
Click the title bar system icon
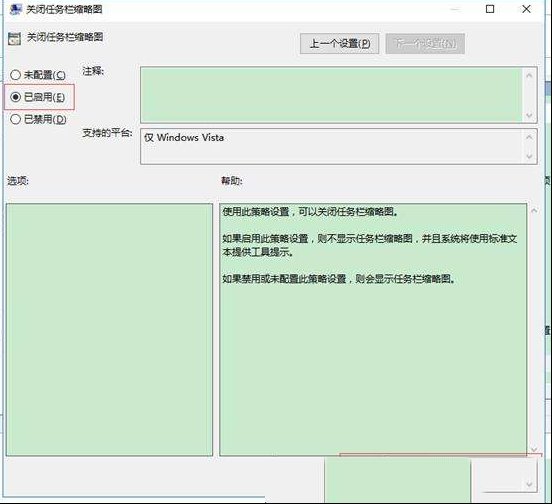pyautogui.click(x=15, y=9)
